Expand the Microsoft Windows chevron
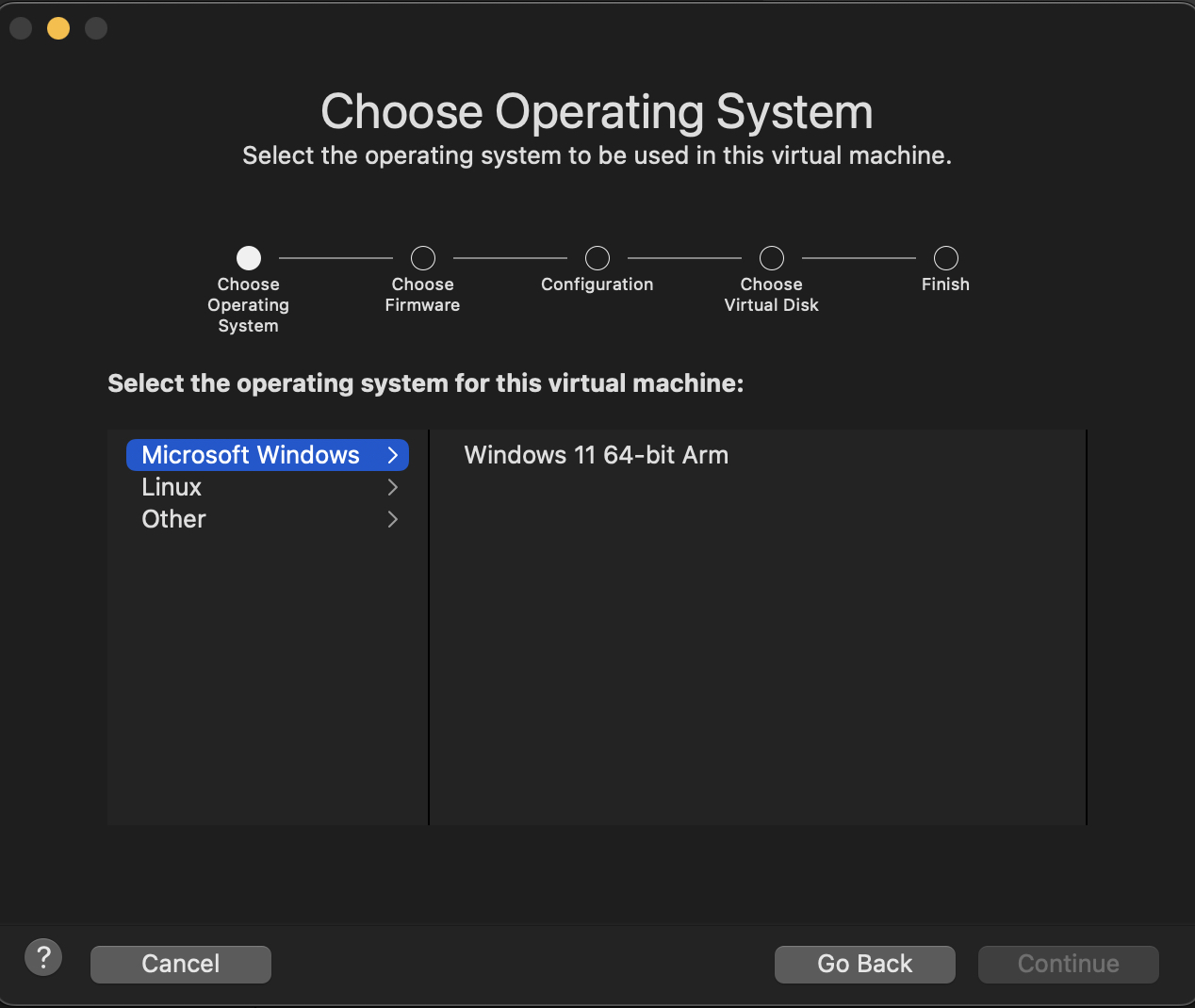Viewport: 1195px width, 1008px height. [393, 455]
